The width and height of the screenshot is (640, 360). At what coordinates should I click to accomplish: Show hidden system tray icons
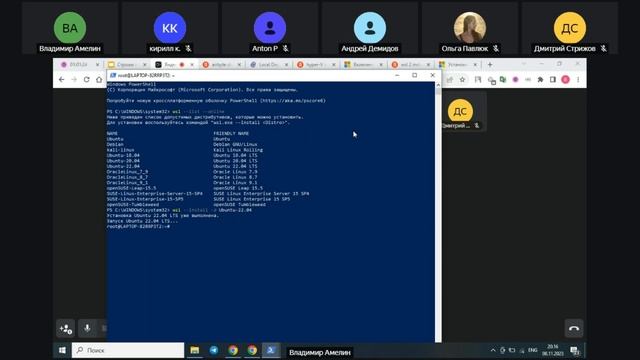click(x=493, y=350)
